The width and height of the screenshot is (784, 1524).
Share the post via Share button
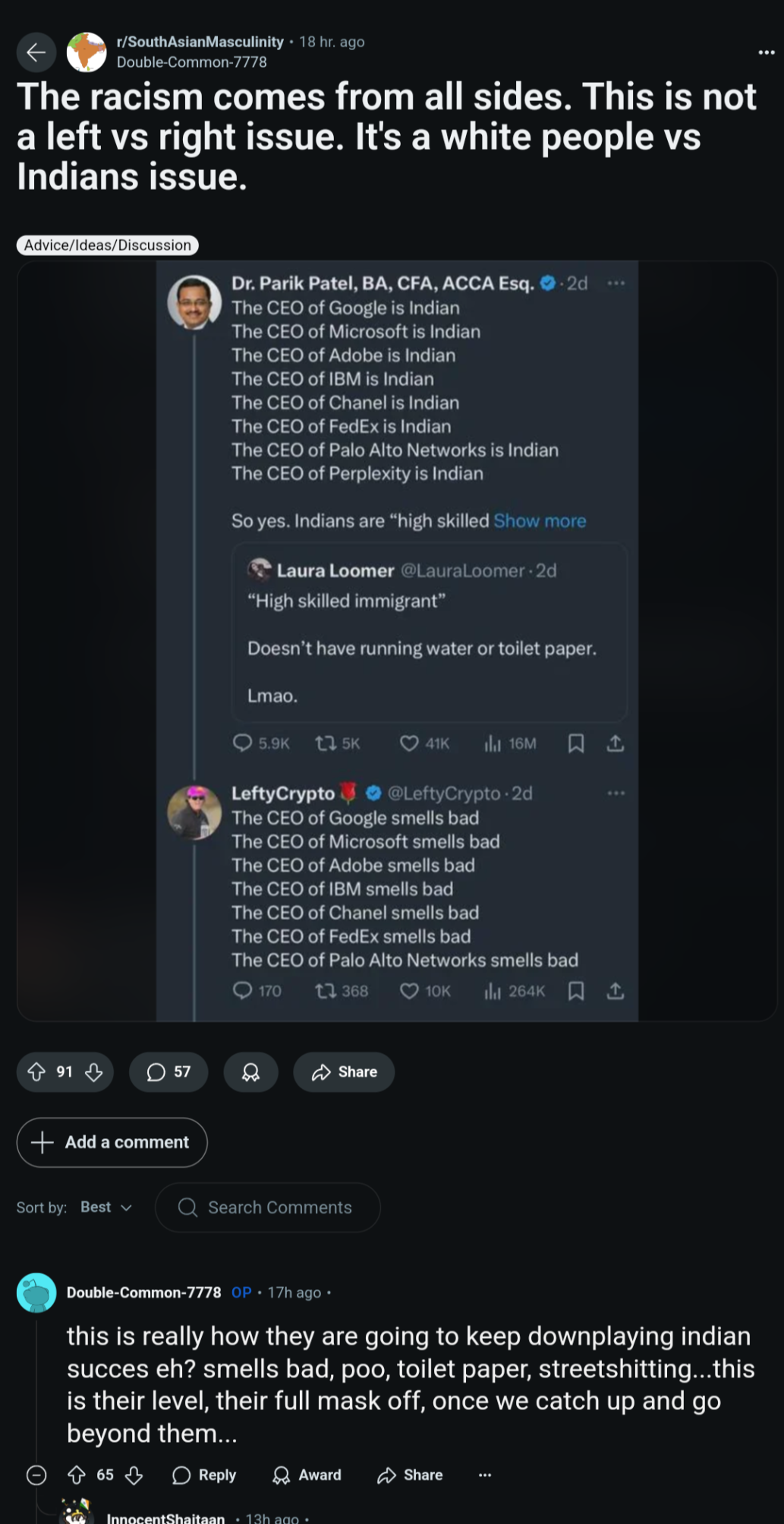(x=344, y=1071)
